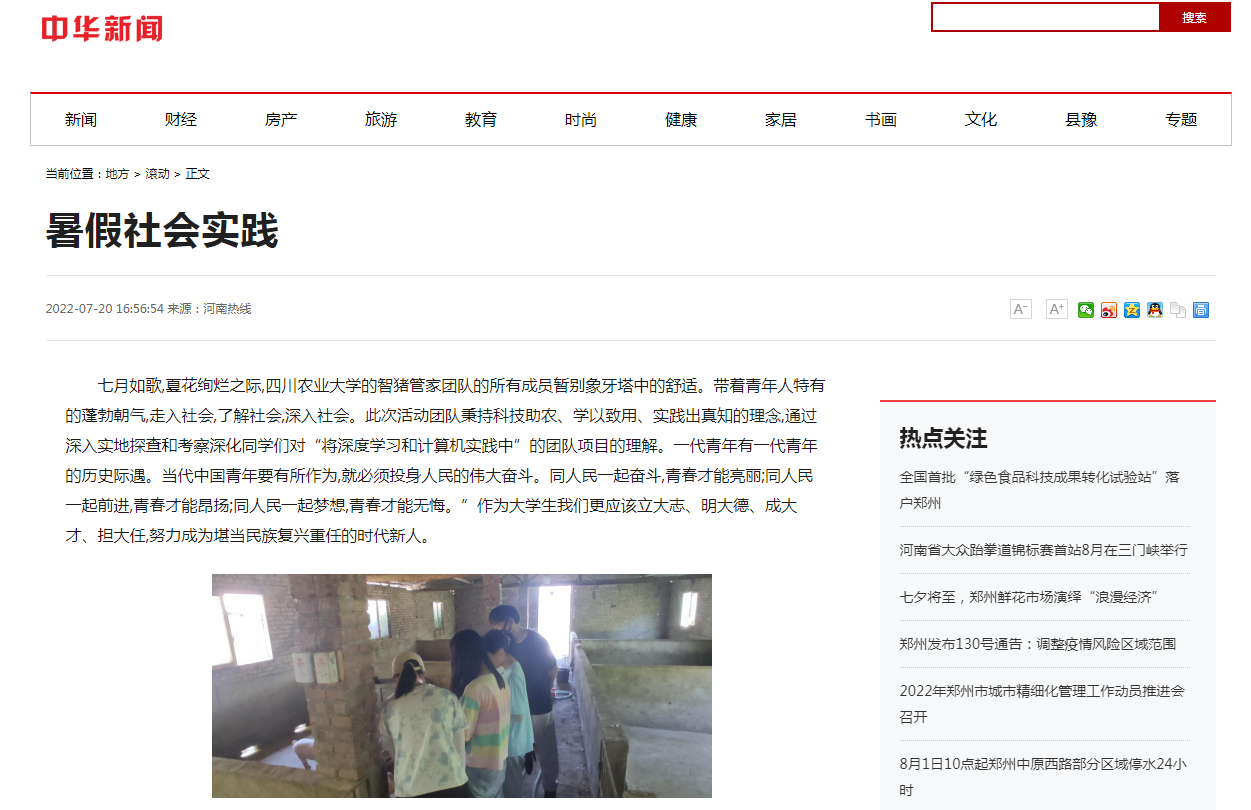Open the 郑州发布130号通告 headline link
The height and width of the screenshot is (810, 1251).
pyautogui.click(x=1037, y=644)
